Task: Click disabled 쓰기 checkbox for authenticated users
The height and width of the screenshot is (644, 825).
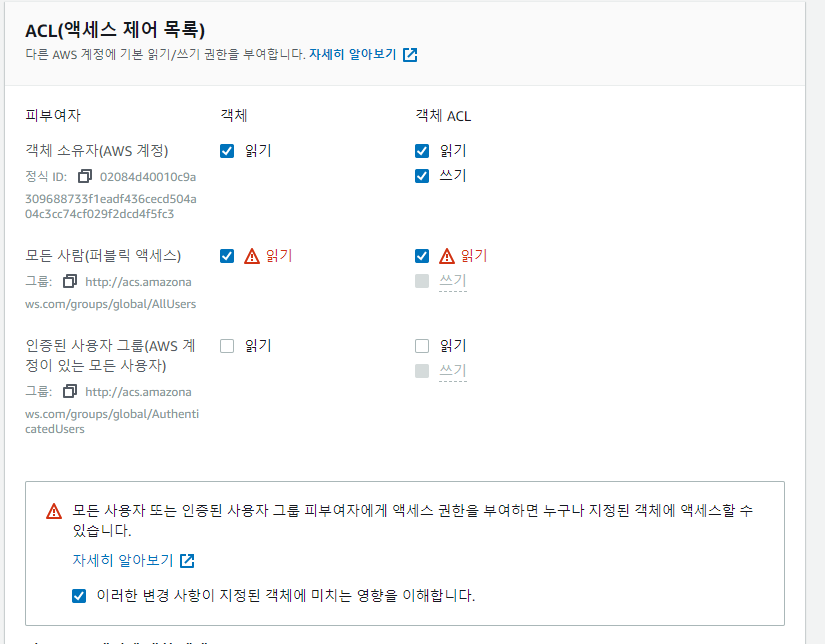Action: (422, 371)
